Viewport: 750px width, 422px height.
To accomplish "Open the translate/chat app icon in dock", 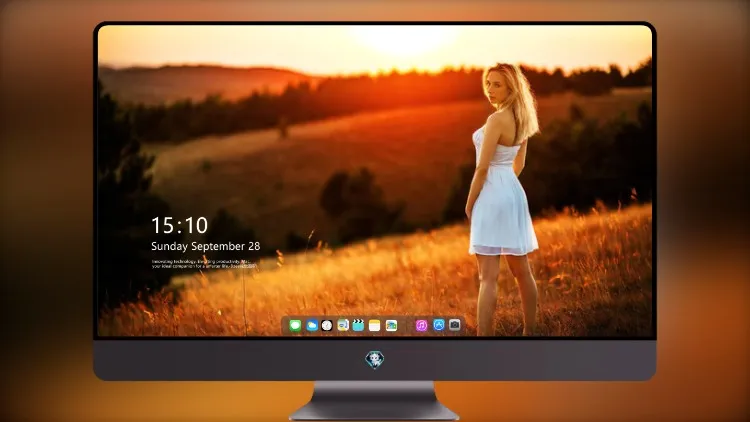I will [343, 326].
